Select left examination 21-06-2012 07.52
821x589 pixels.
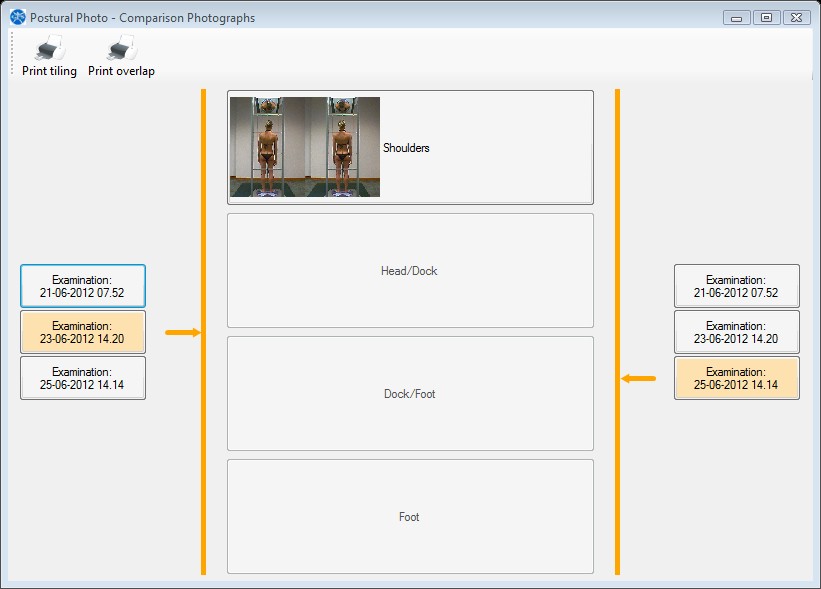[83, 286]
